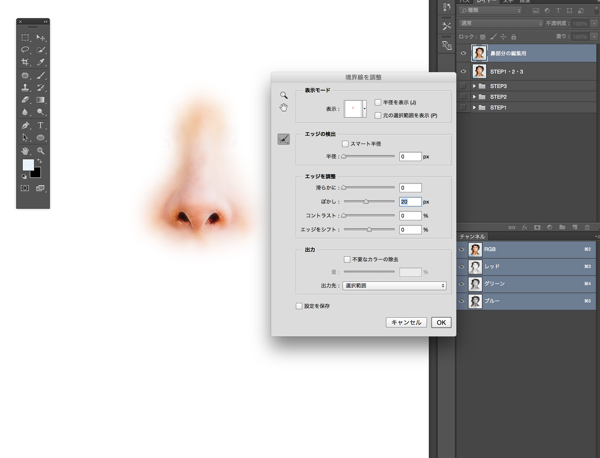Image resolution: width=600 pixels, height=458 pixels.
Task: Select the Brush tool in the toolbox
Action: pos(41,75)
